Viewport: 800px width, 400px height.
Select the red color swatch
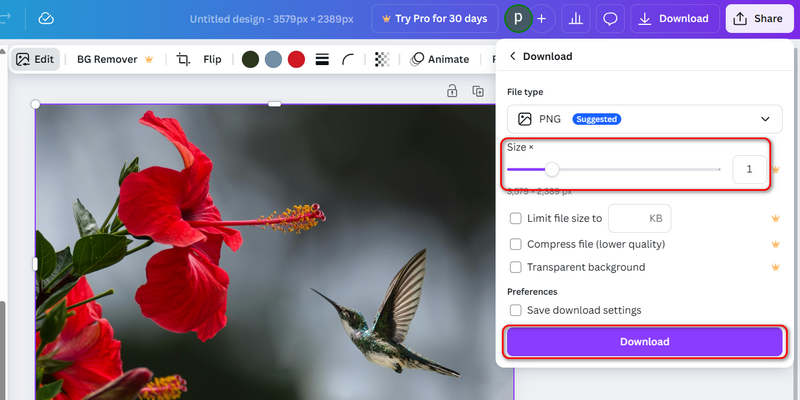(x=296, y=59)
